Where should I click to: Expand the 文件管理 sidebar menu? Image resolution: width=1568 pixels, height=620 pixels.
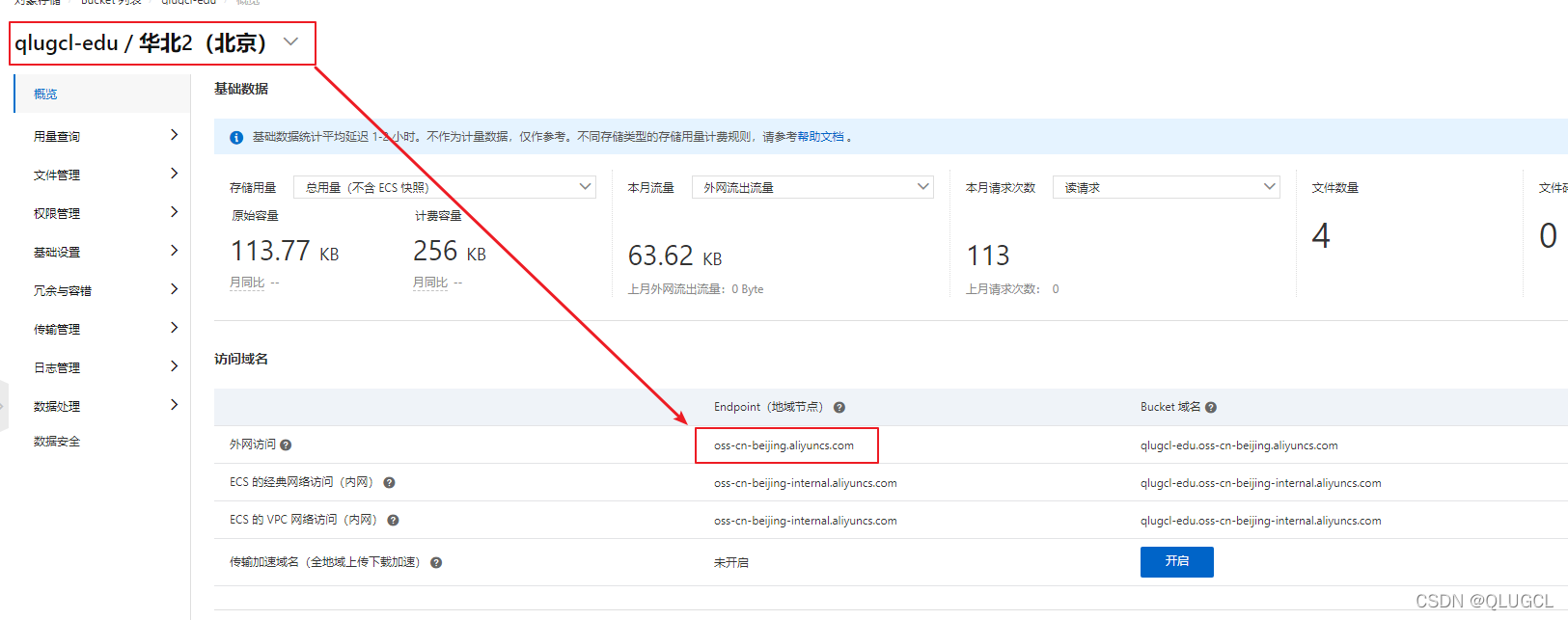tap(102, 175)
